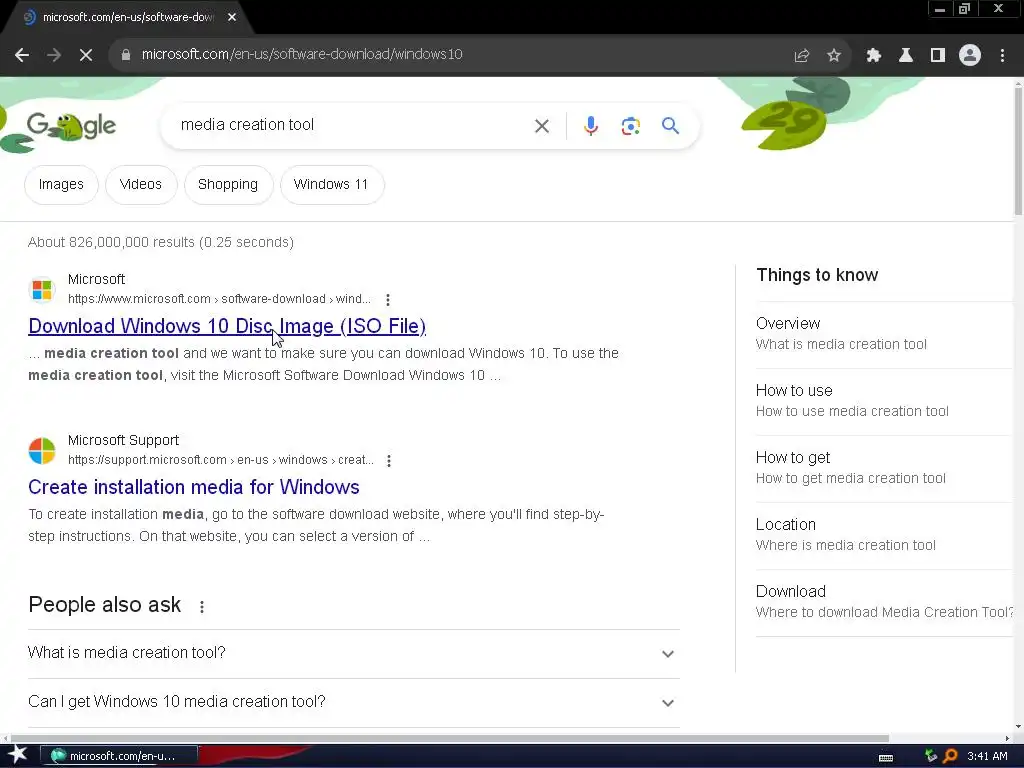This screenshot has height=768, width=1024.
Task: Click the blue magnifier search button
Action: 670,125
